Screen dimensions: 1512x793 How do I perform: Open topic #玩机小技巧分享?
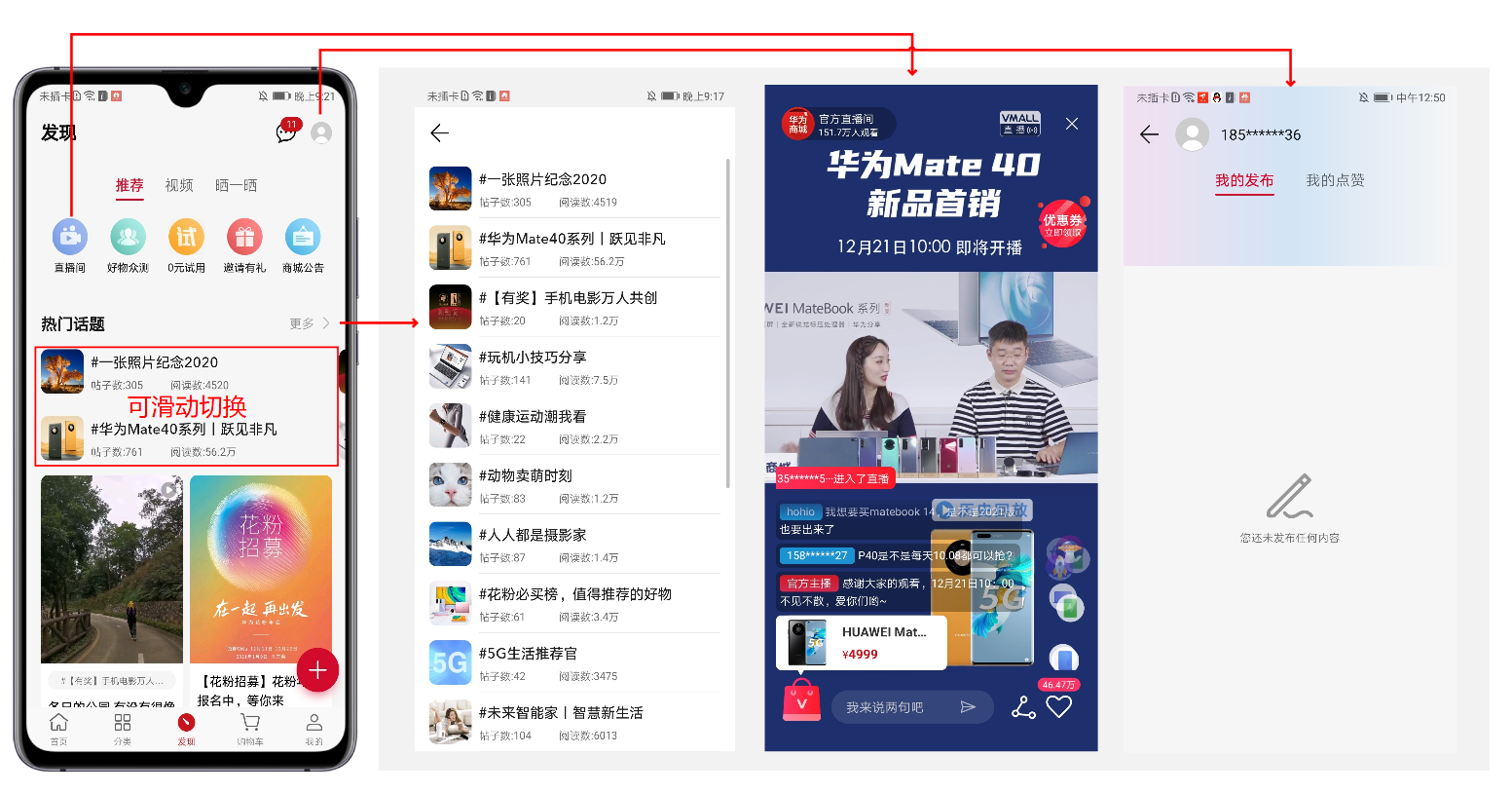click(x=574, y=366)
